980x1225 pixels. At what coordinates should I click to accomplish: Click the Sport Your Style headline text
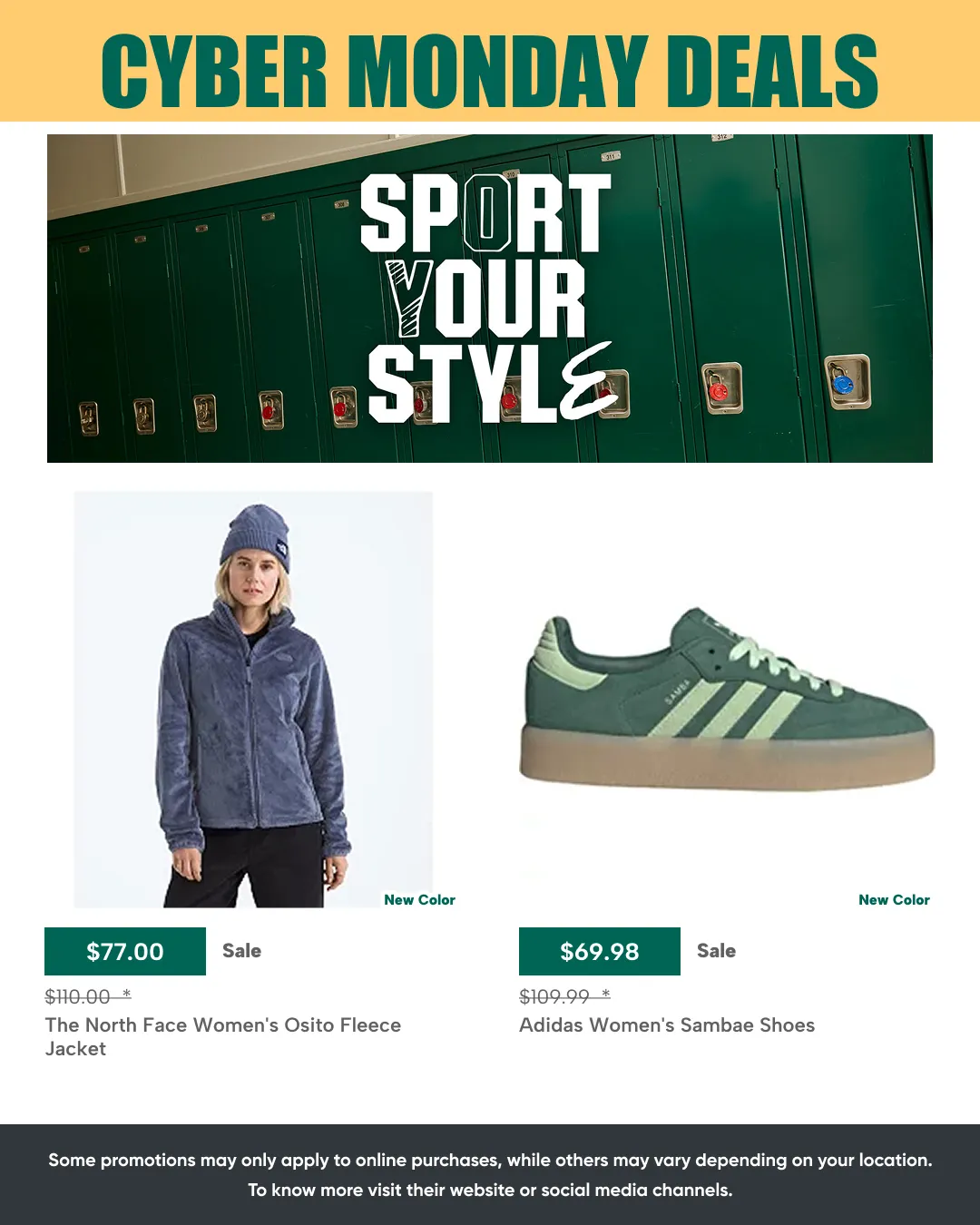(490, 299)
